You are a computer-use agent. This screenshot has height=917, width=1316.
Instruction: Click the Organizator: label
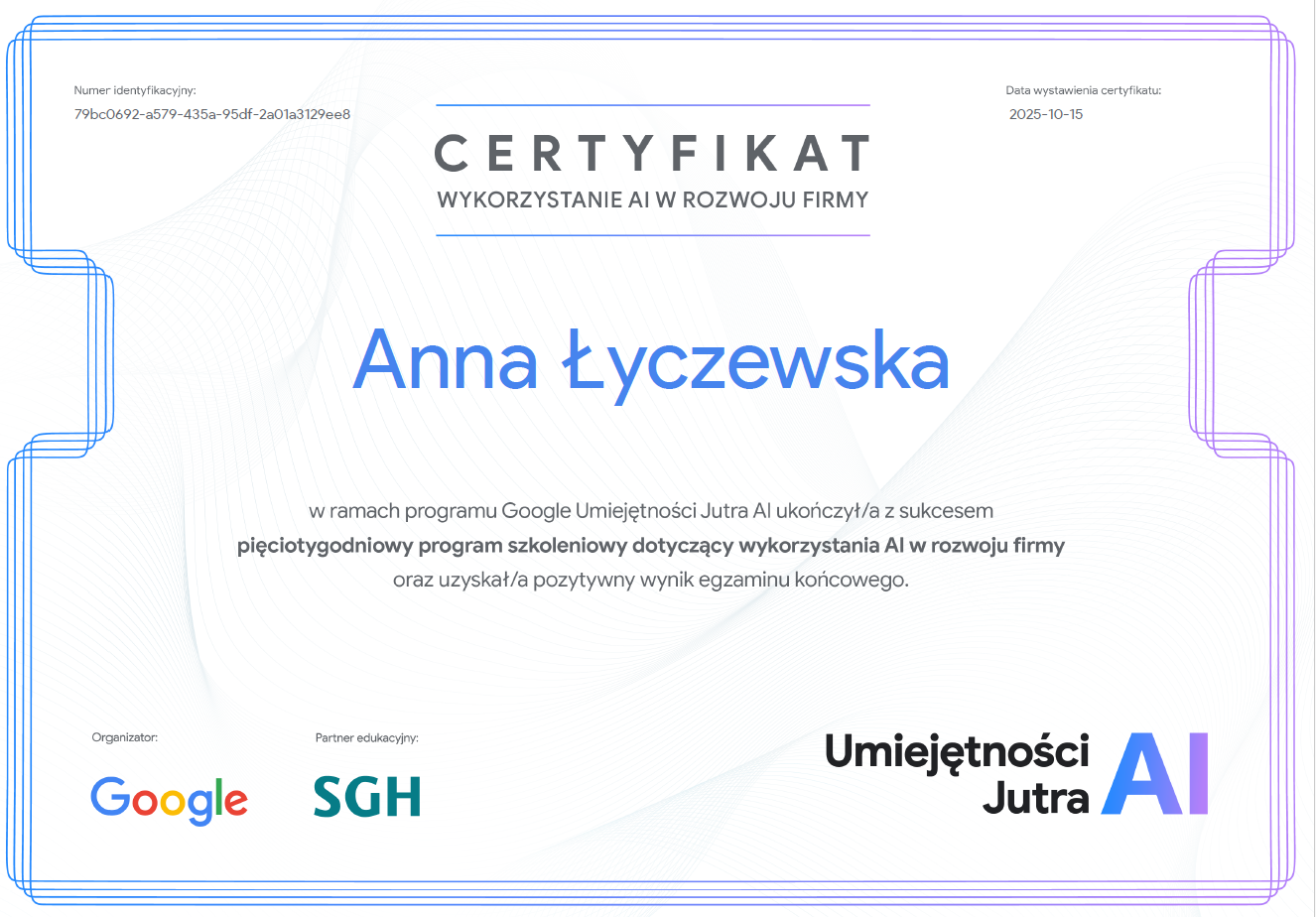click(125, 737)
